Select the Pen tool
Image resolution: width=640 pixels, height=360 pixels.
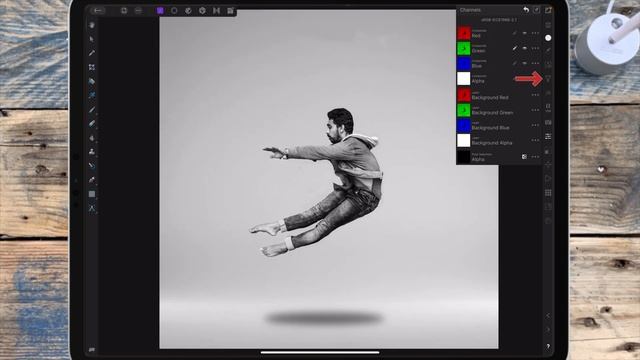92,180
